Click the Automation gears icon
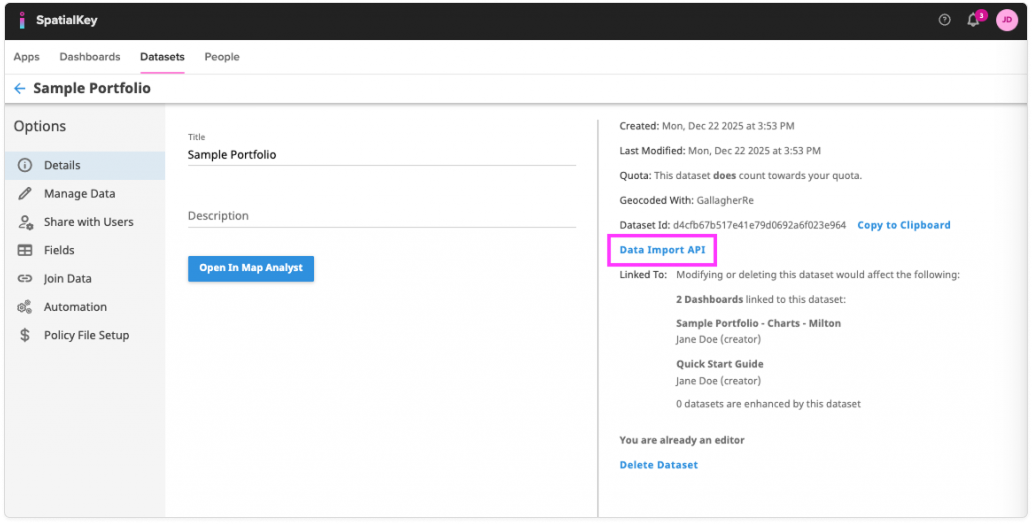 click(x=25, y=307)
